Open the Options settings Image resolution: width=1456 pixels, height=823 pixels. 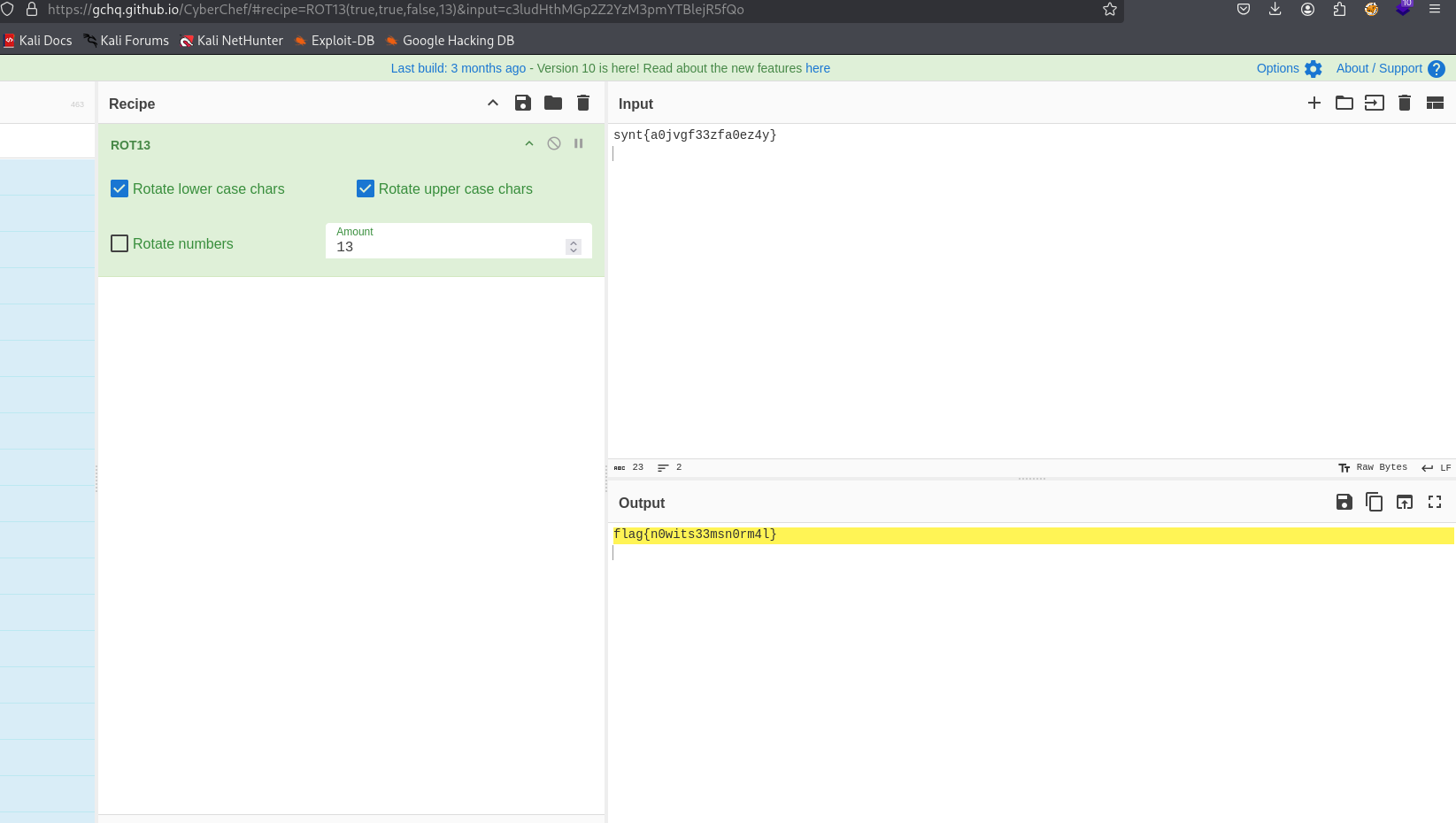coord(1289,68)
